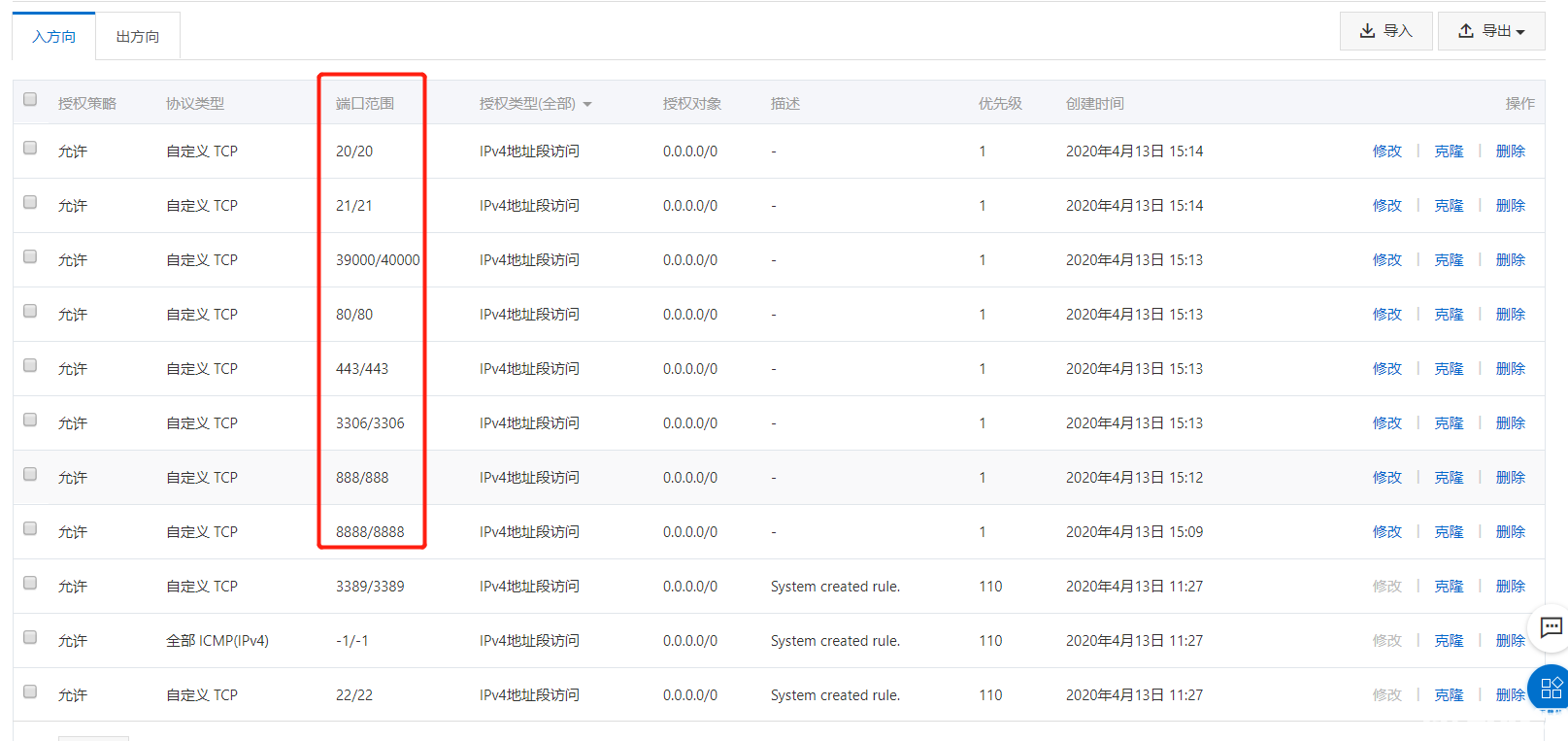
Task: Click priority 110 on the 3389/3389 row
Action: (990, 586)
